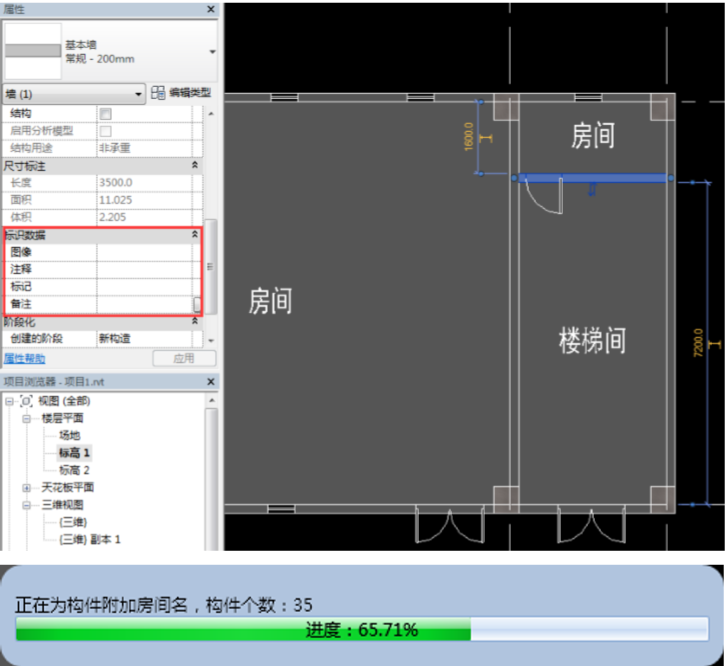The image size is (726, 666).
Task: Open the 墙 (1) instance filter dropdown
Action: tap(74, 94)
